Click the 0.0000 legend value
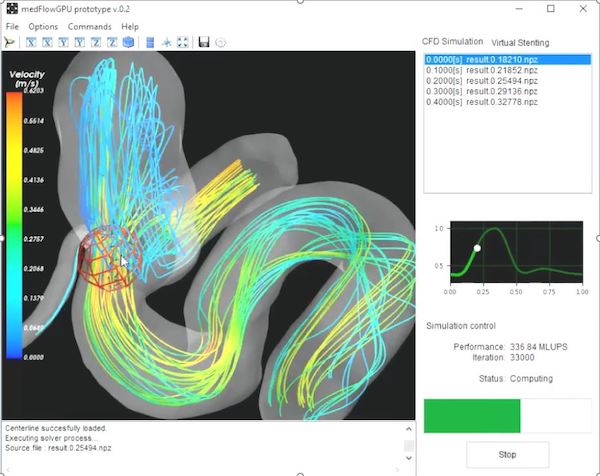Screen dimensions: 600x476 click(34, 357)
